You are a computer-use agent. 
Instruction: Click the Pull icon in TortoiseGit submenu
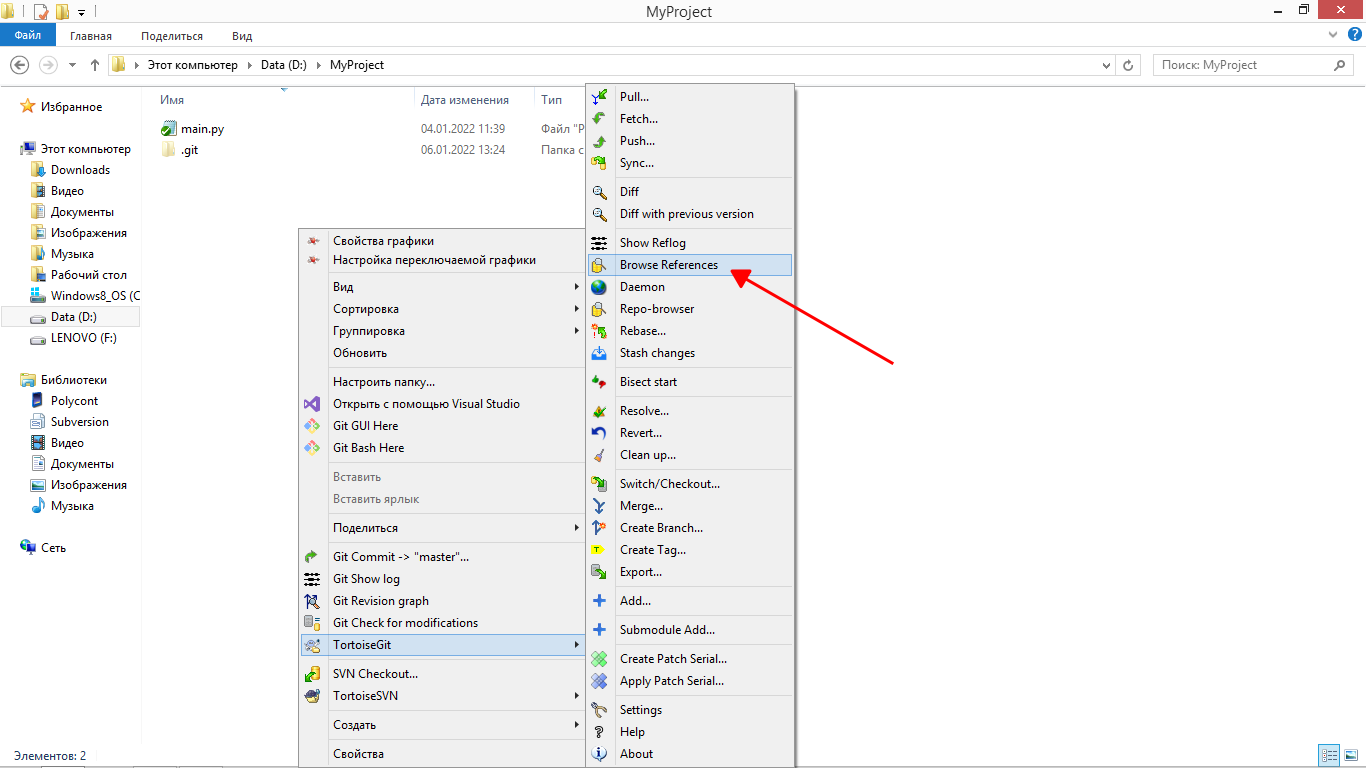599,97
